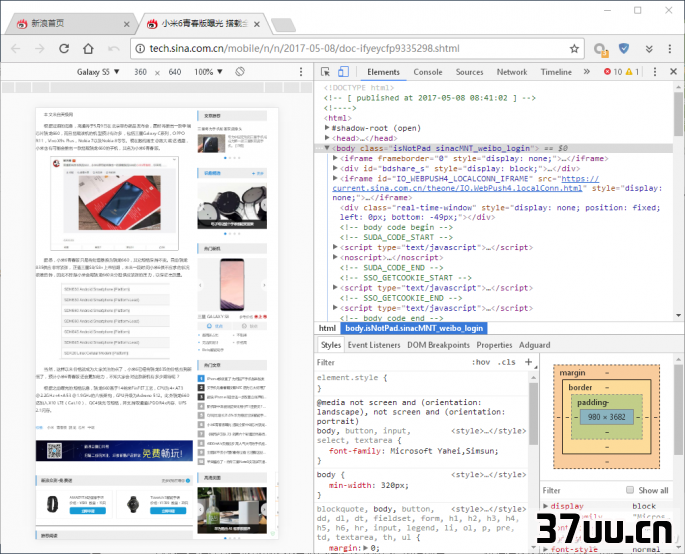Select the body.isNotPad breadcrumb

[414, 328]
